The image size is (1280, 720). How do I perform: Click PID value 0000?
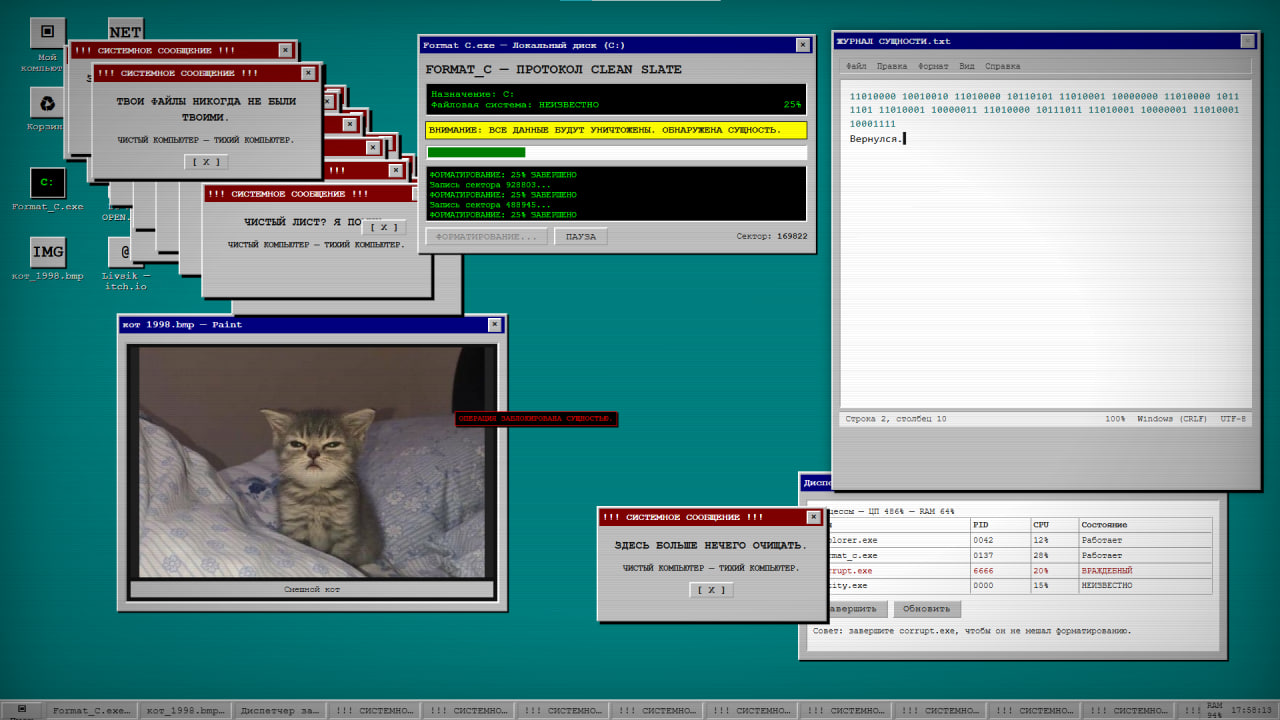(983, 585)
